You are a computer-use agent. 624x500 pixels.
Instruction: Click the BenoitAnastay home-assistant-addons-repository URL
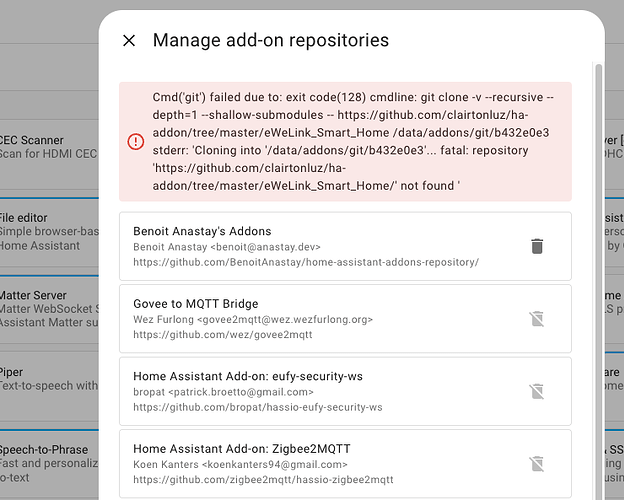(306, 262)
